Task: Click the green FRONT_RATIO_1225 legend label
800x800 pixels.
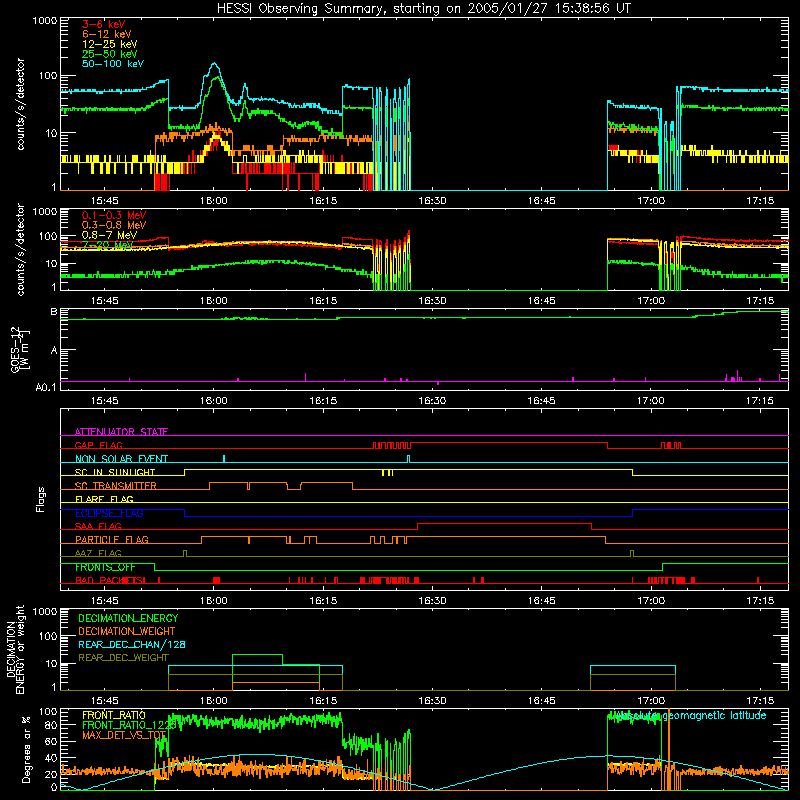Action: (x=129, y=725)
